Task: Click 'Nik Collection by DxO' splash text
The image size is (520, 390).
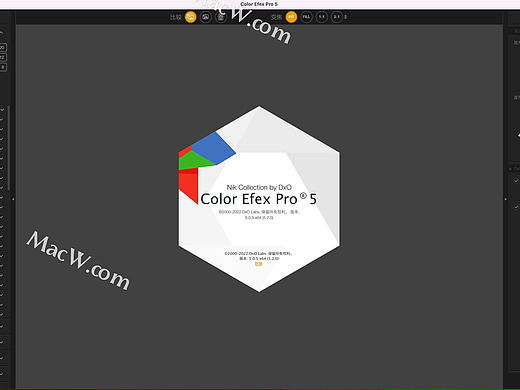Action: (x=259, y=187)
